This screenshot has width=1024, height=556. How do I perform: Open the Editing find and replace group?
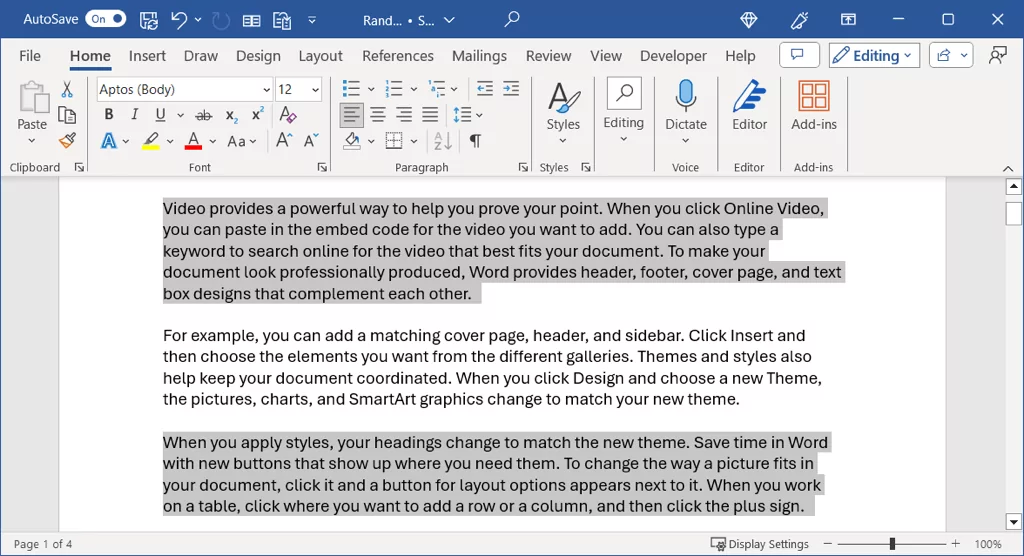tap(624, 111)
